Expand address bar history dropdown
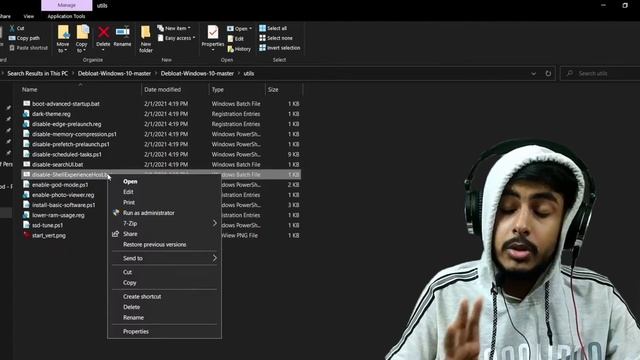 [533, 73]
